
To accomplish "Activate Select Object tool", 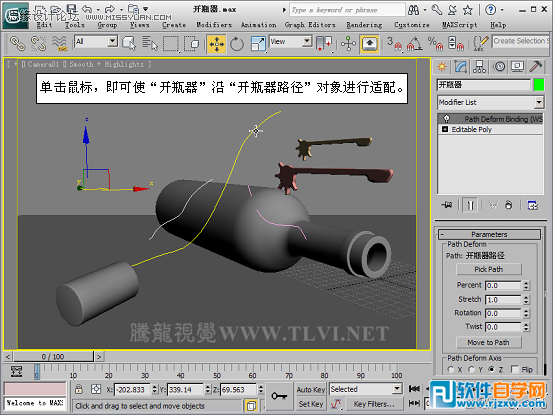I will pyautogui.click(x=129, y=44).
